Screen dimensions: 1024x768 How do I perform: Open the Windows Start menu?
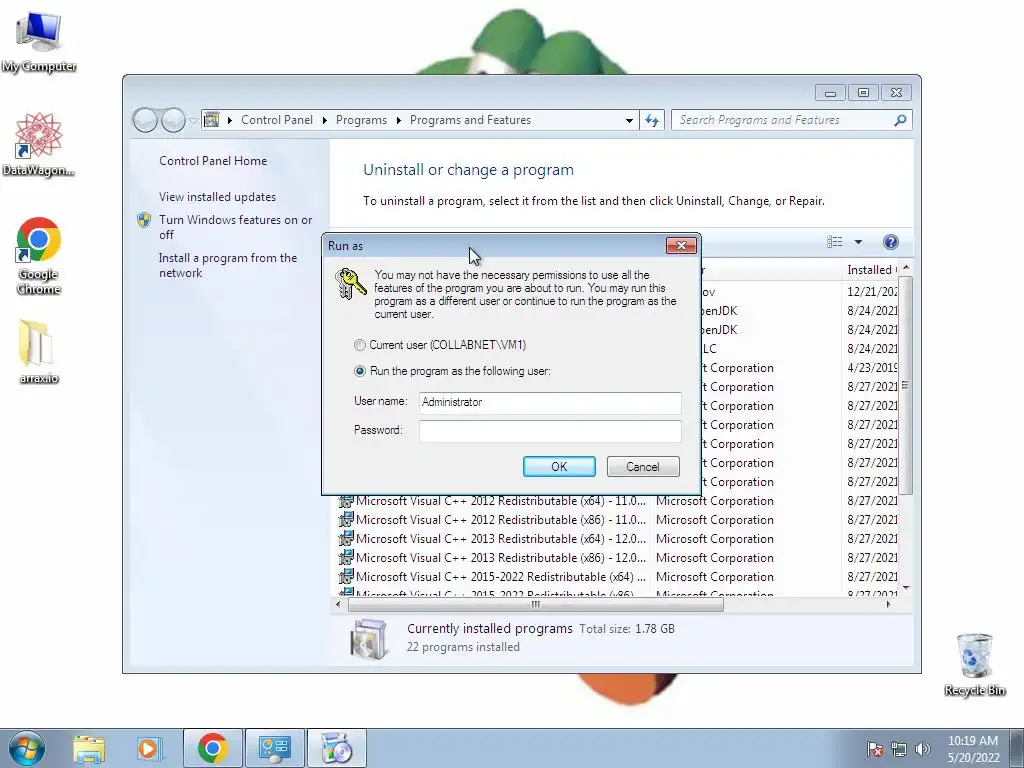(27, 748)
